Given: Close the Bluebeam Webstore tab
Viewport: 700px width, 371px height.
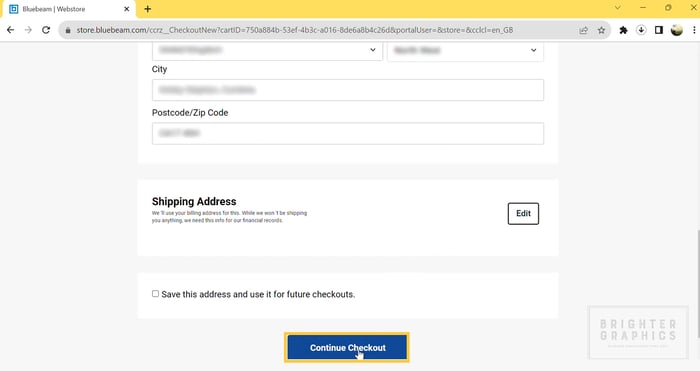Looking at the screenshot, I should [x=127, y=9].
